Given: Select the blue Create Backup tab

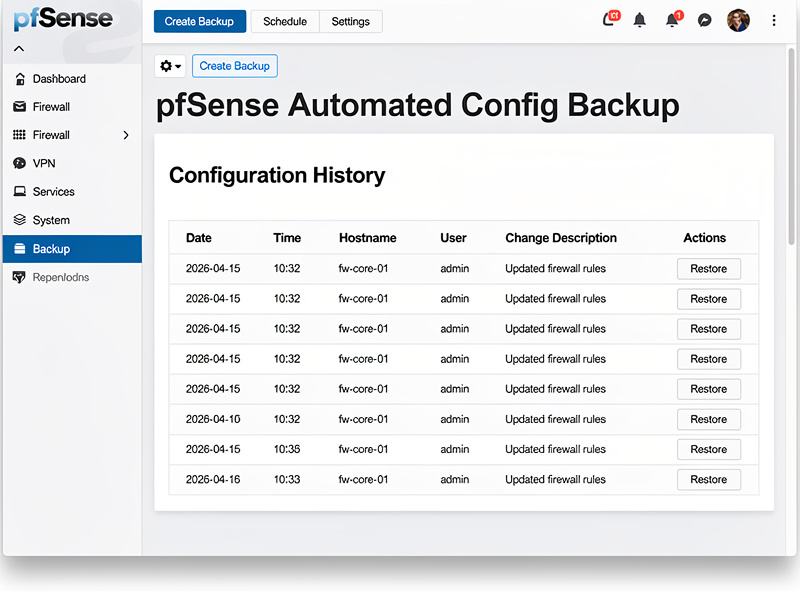Looking at the screenshot, I should pyautogui.click(x=199, y=21).
